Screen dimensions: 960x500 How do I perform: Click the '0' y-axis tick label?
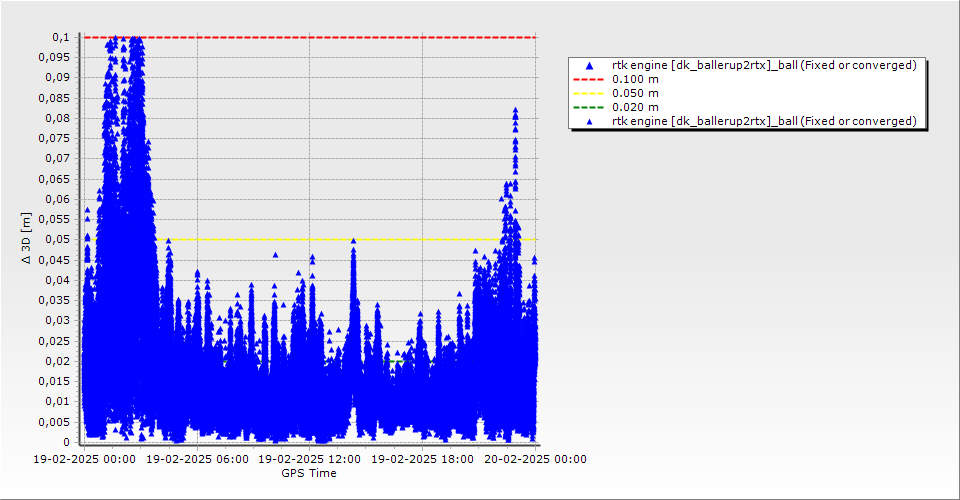[x=67, y=442]
